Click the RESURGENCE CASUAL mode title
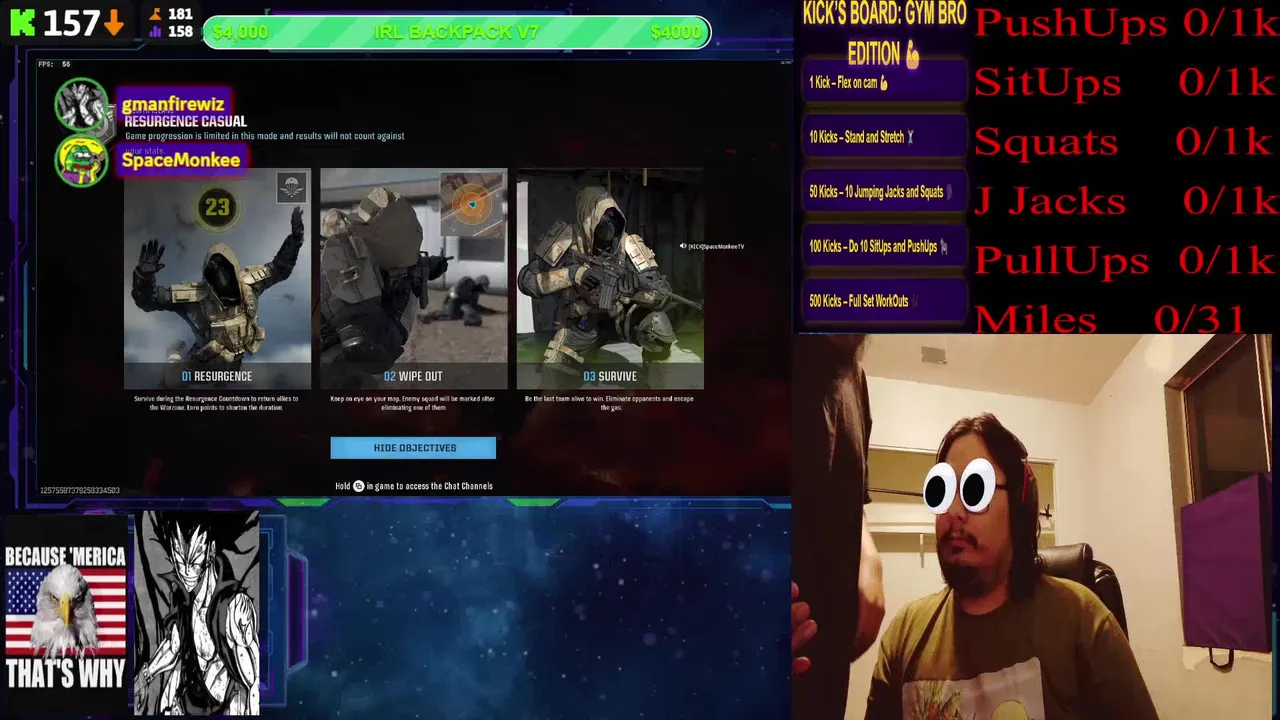The width and height of the screenshot is (1280, 720). tap(185, 121)
